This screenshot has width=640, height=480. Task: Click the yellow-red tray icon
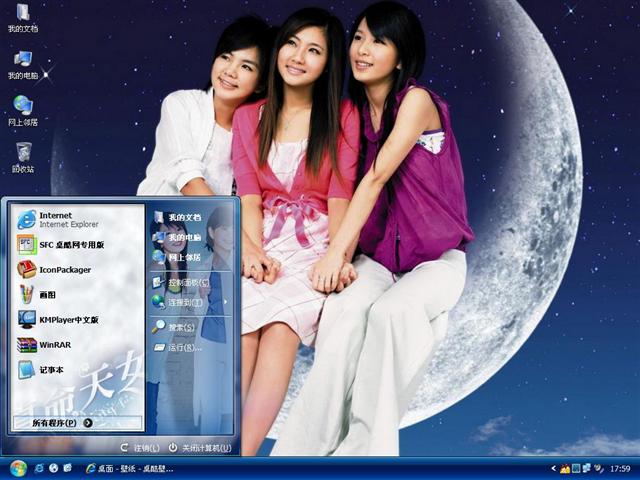click(x=565, y=469)
